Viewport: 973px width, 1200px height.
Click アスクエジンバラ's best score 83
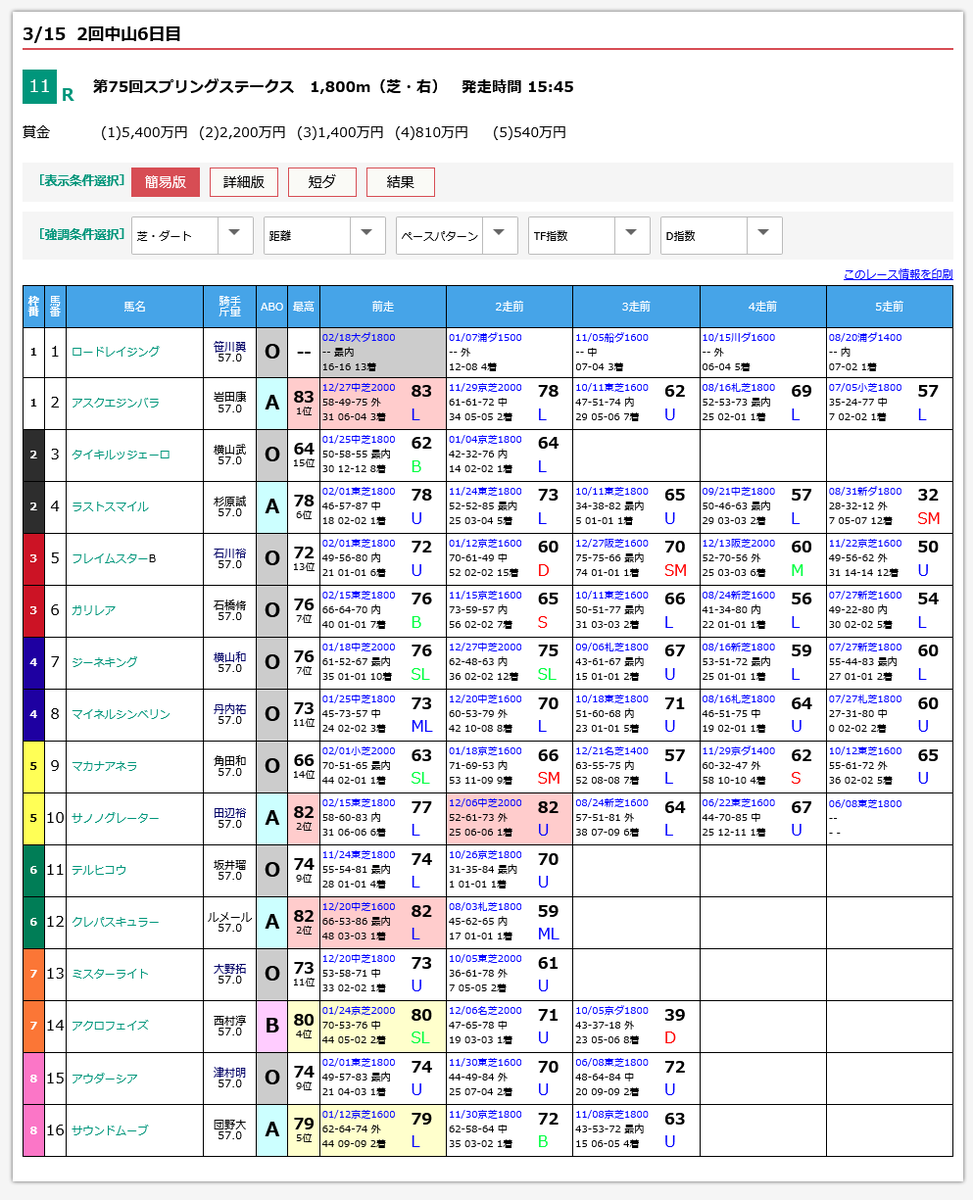(x=303, y=397)
